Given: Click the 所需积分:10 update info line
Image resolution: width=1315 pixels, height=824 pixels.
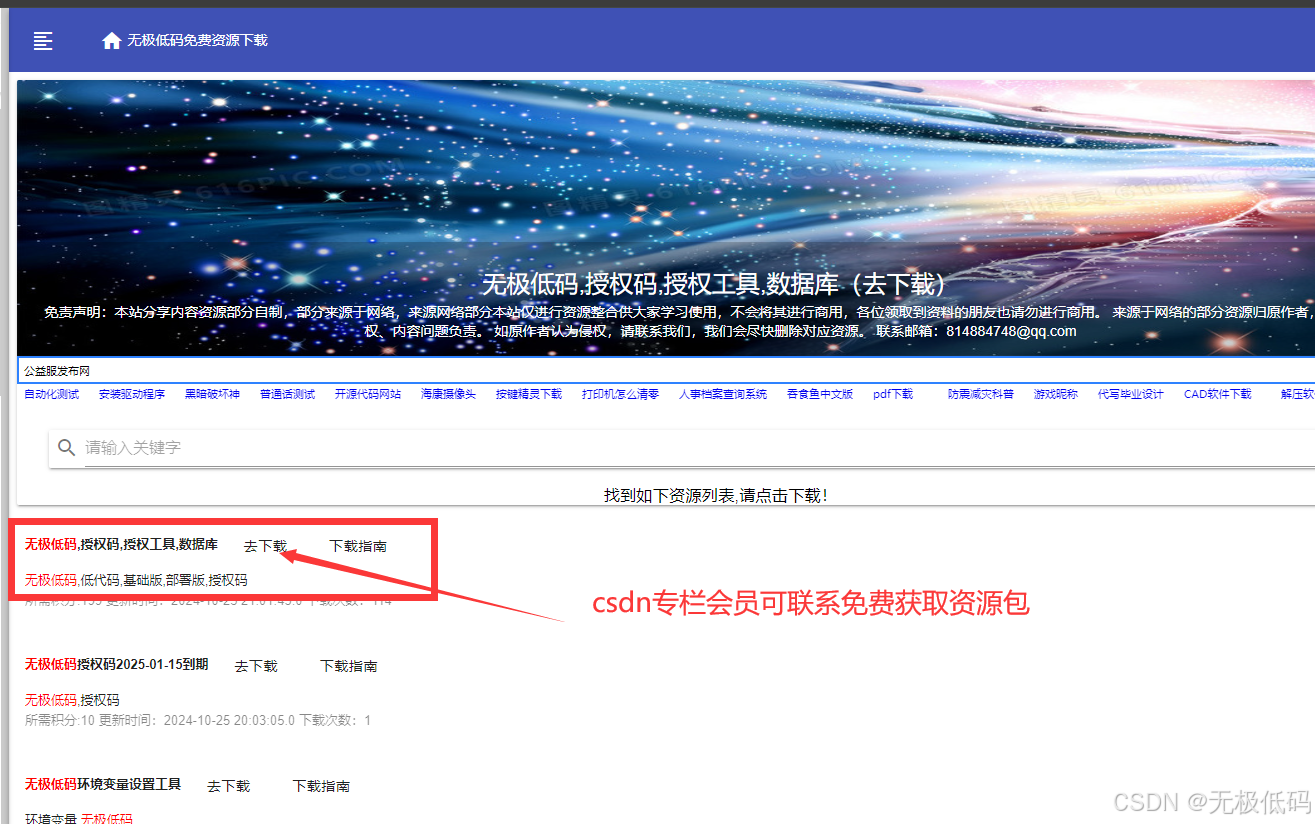Looking at the screenshot, I should (198, 720).
